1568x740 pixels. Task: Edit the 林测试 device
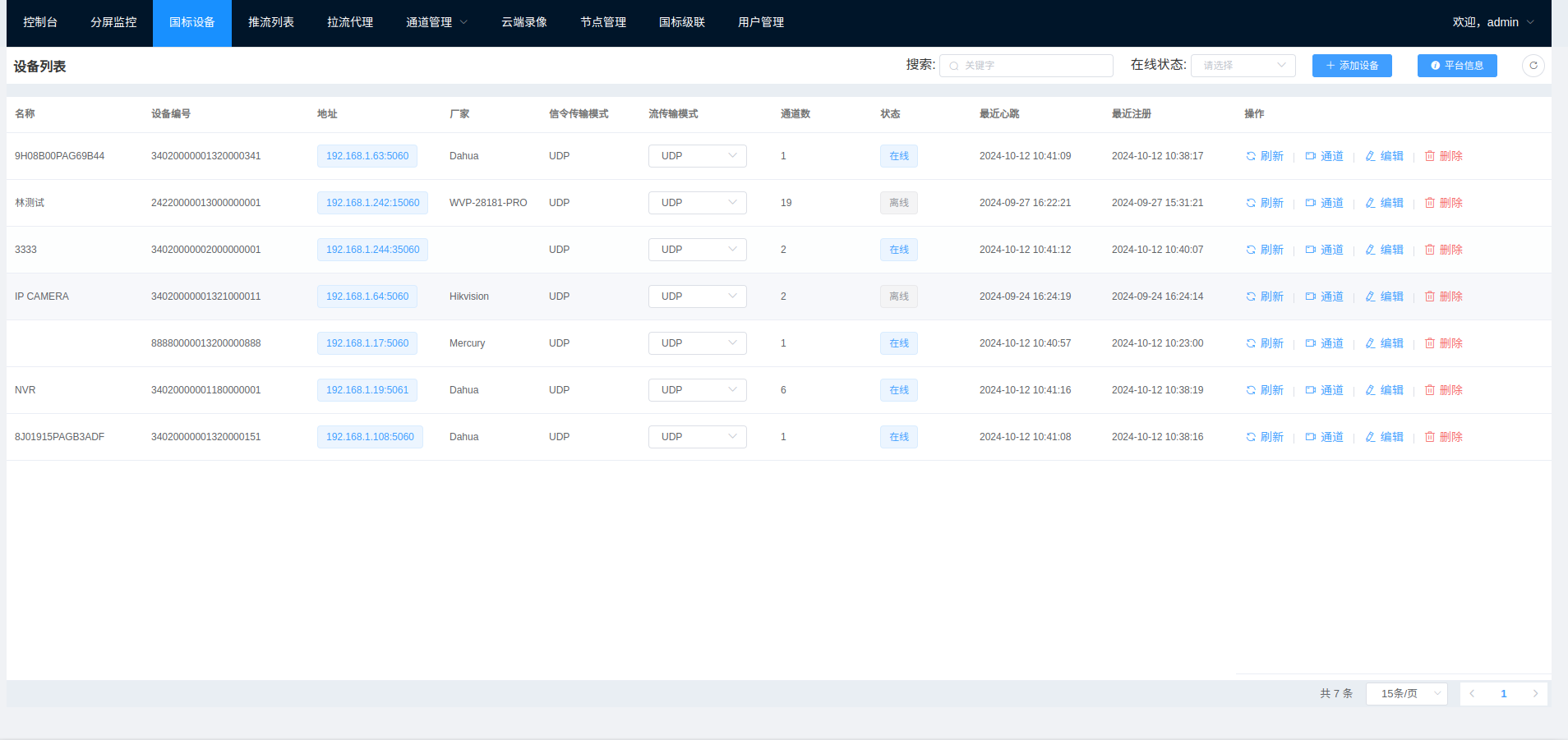pyautogui.click(x=1384, y=203)
